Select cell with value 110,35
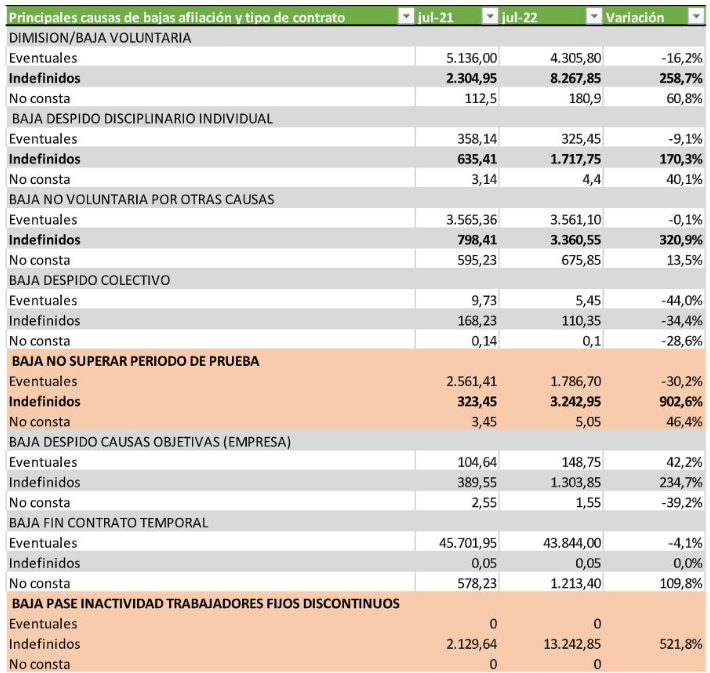710x673 pixels. [x=551, y=320]
